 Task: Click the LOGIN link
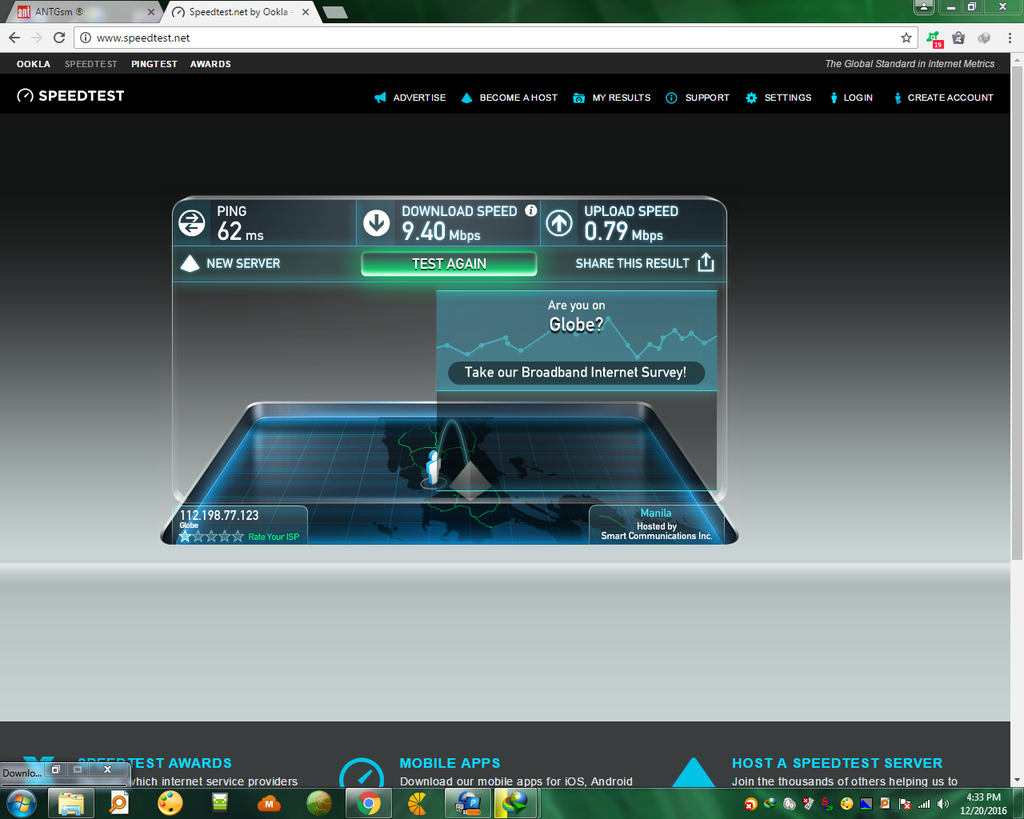coord(852,97)
